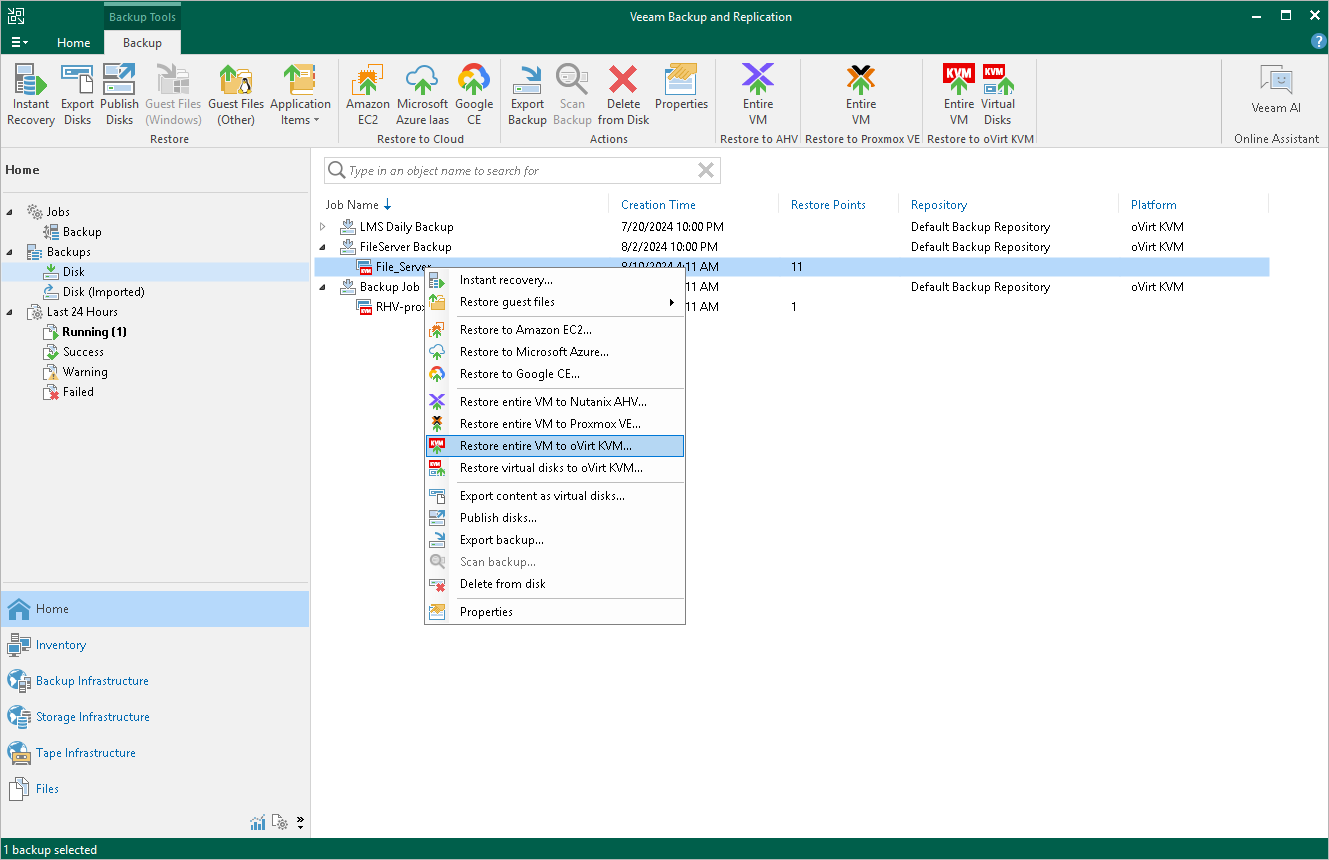Select Restore entire VM to Nutanix AHV...
This screenshot has height=860, width=1329.
555,402
